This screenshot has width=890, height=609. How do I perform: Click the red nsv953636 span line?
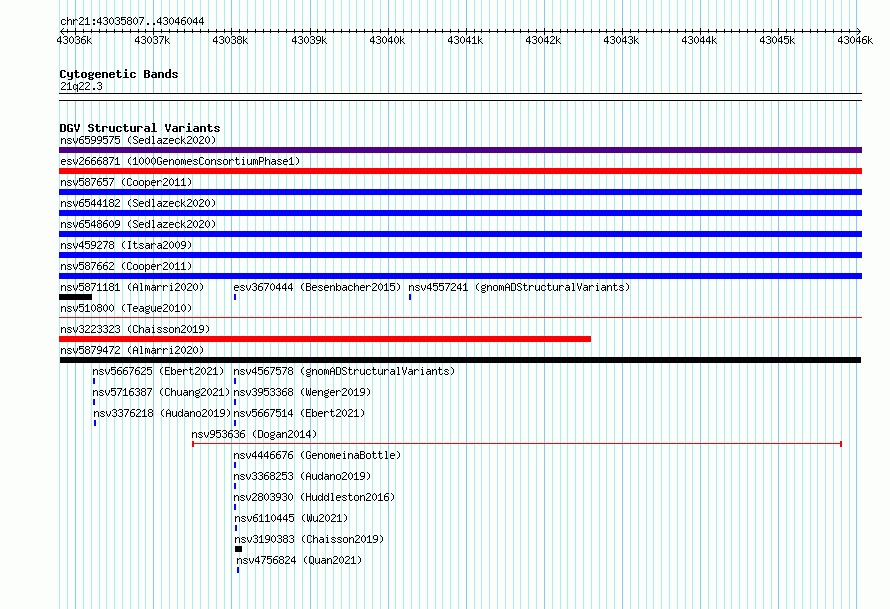point(517,444)
